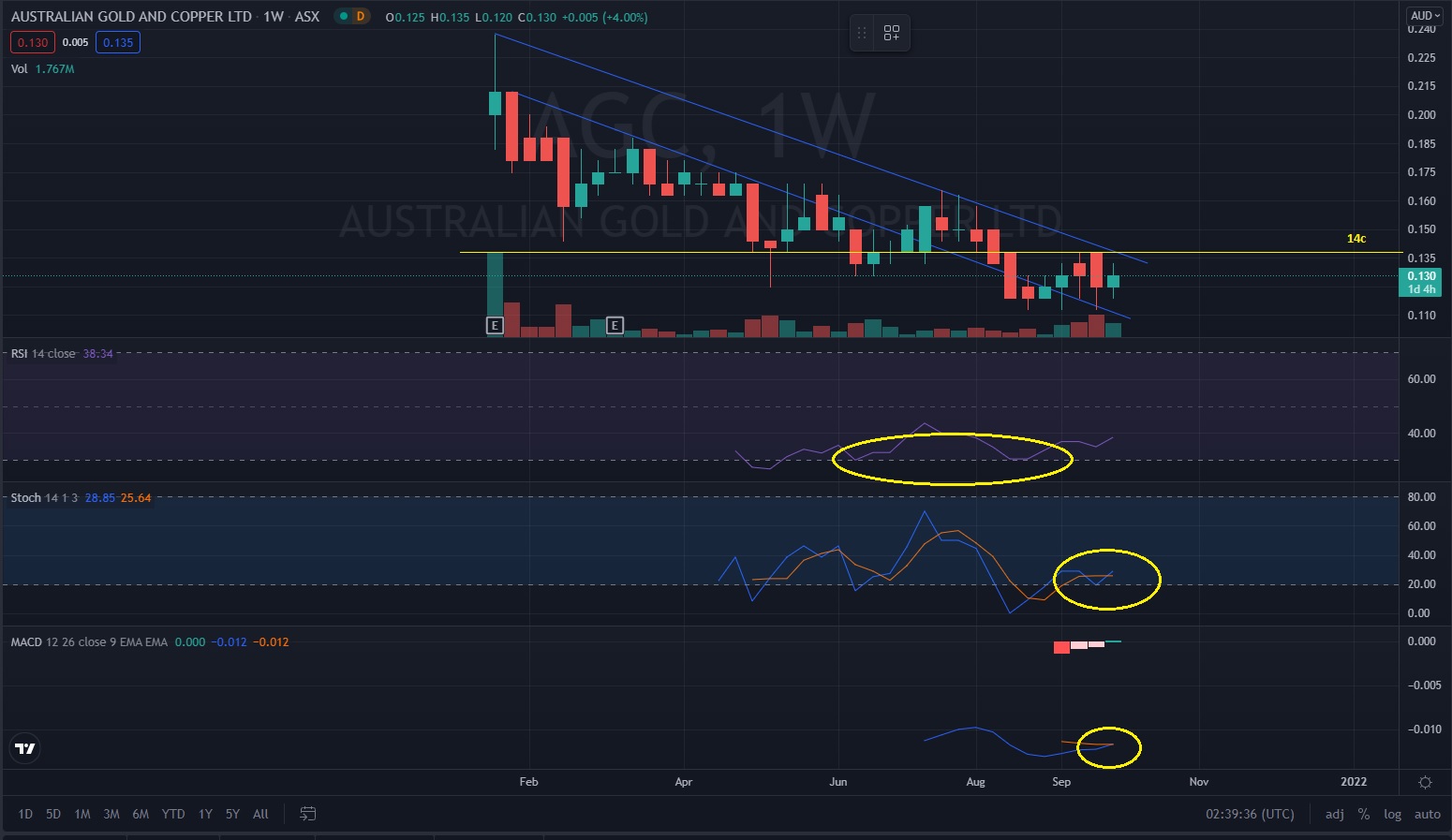Click the TradingView logo
This screenshot has height=840, width=1452.
pyautogui.click(x=25, y=748)
